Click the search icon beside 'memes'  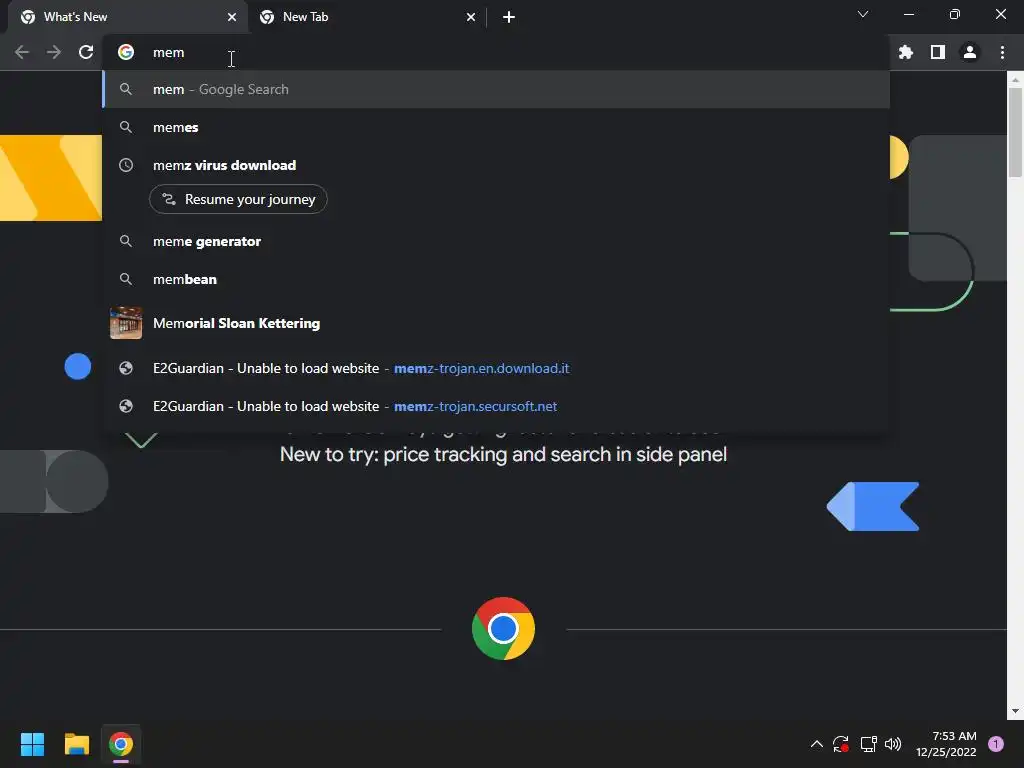126,127
